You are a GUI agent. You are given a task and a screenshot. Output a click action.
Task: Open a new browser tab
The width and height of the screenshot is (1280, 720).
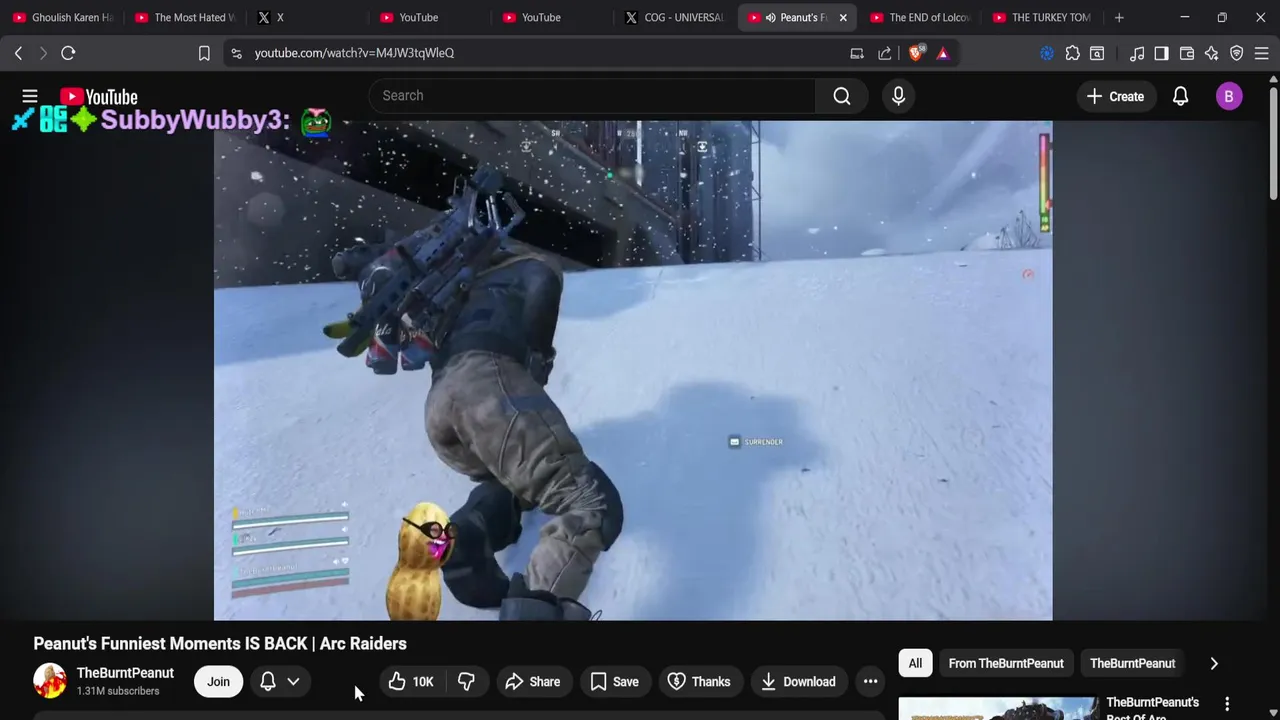pos(1119,17)
